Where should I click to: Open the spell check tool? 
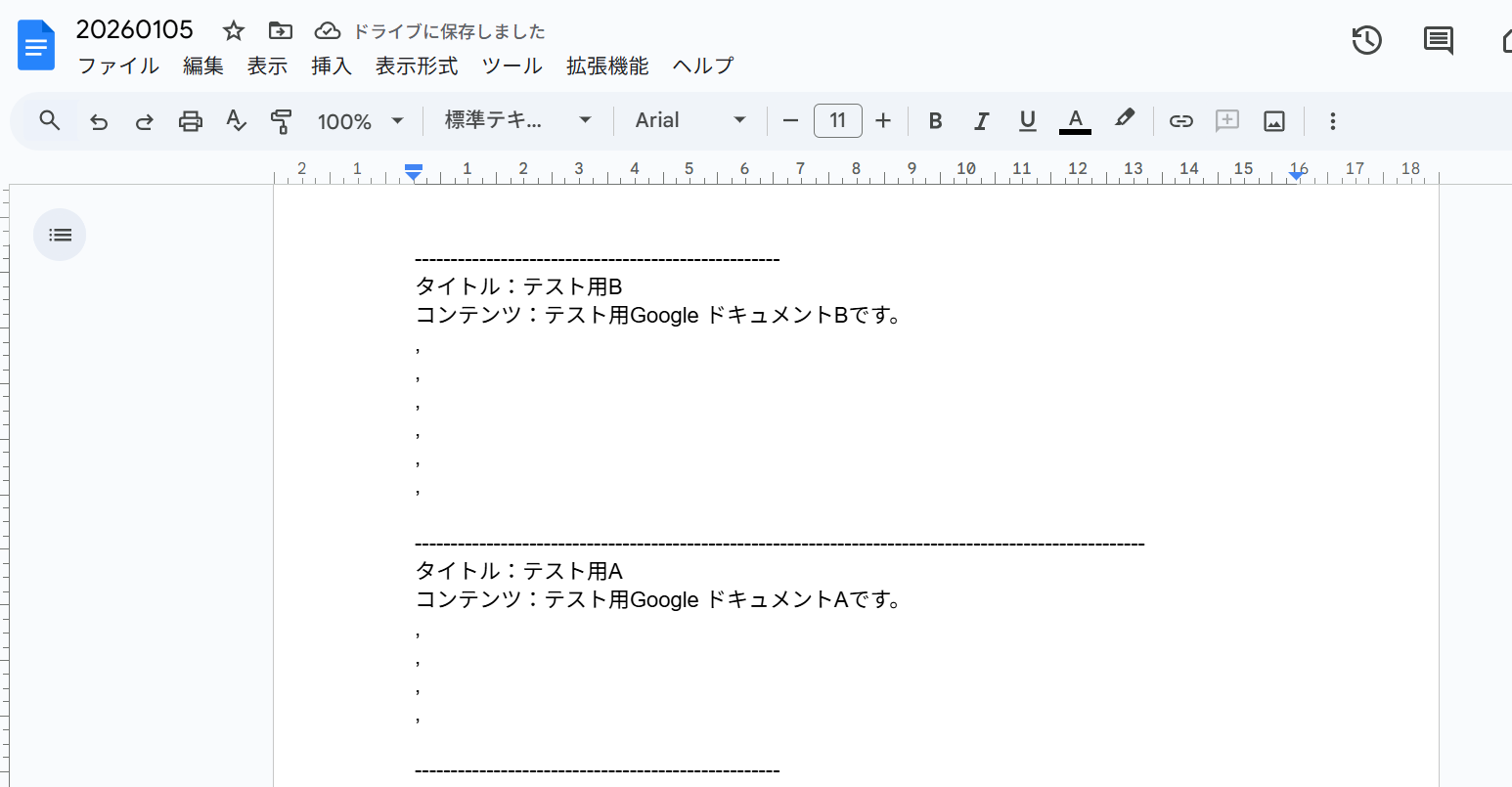[x=236, y=121]
